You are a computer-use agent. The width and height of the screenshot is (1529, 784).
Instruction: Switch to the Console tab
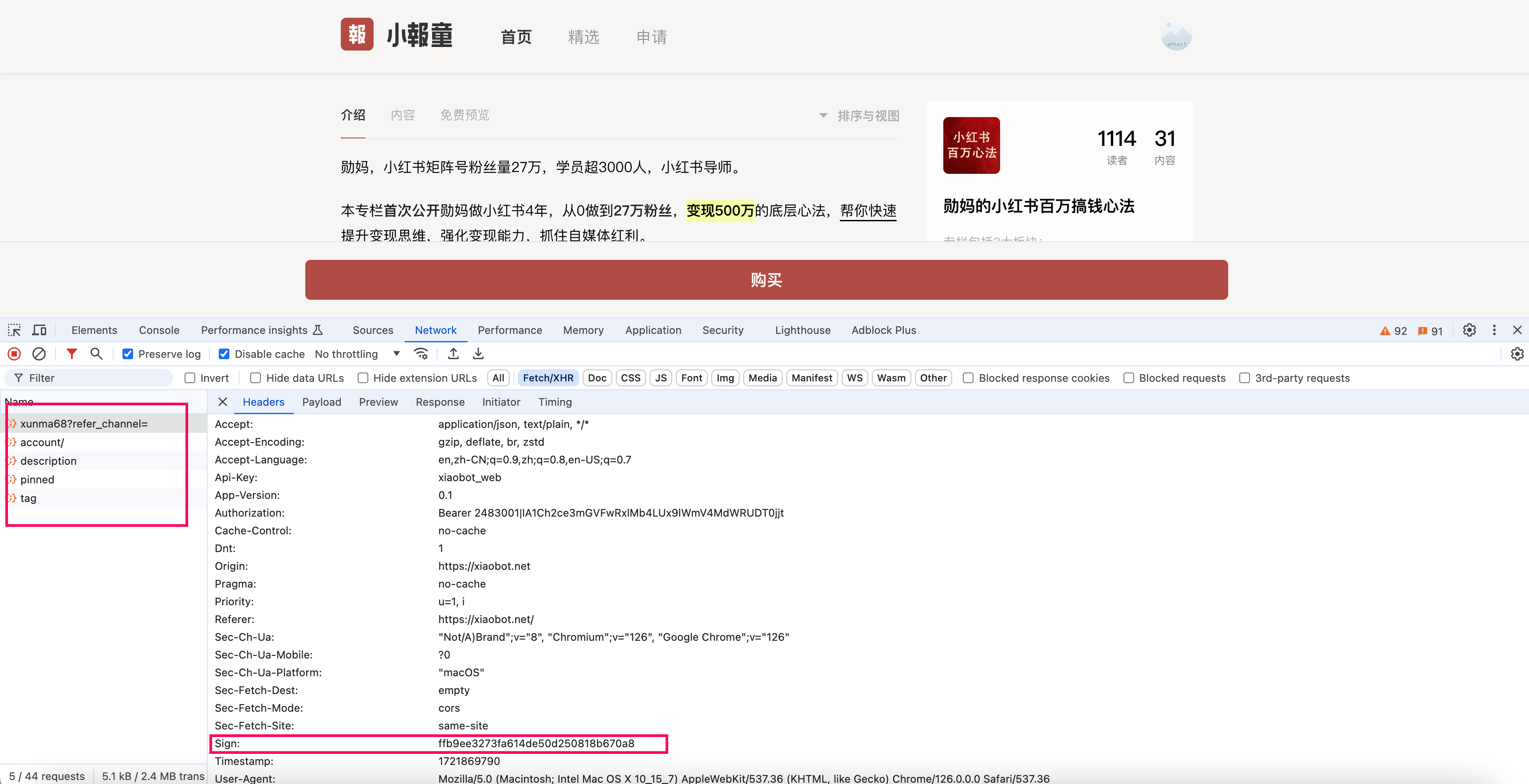pos(159,330)
